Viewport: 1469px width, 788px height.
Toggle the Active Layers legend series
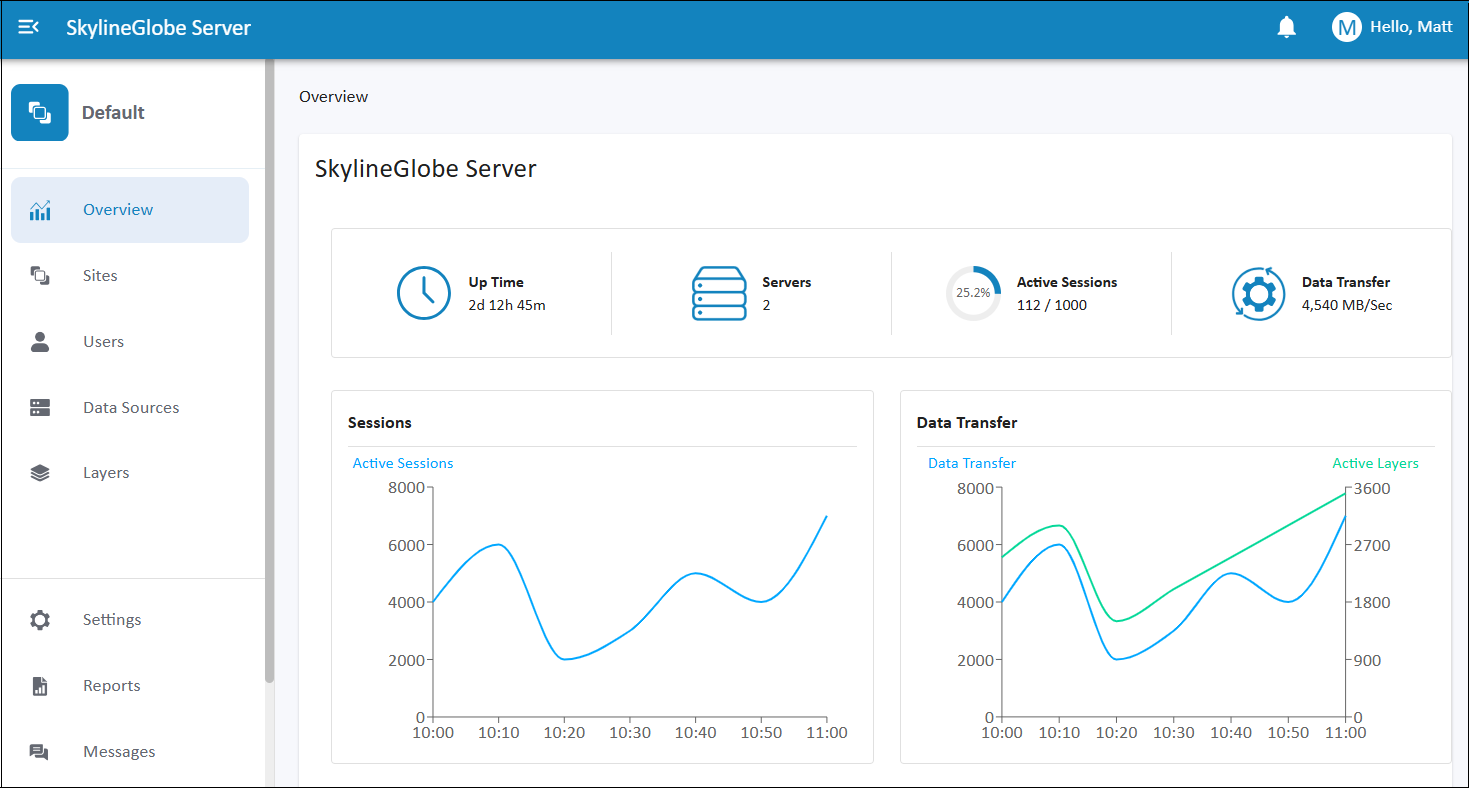tap(1375, 463)
